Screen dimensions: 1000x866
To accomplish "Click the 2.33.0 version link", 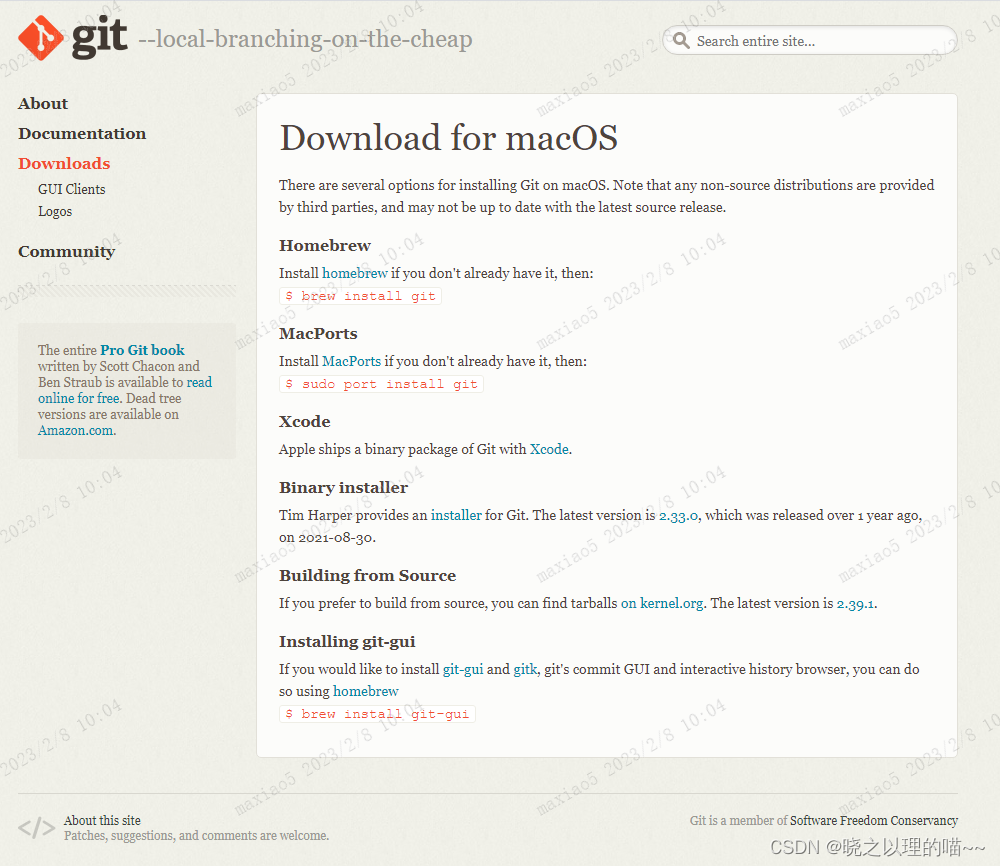I will point(679,515).
